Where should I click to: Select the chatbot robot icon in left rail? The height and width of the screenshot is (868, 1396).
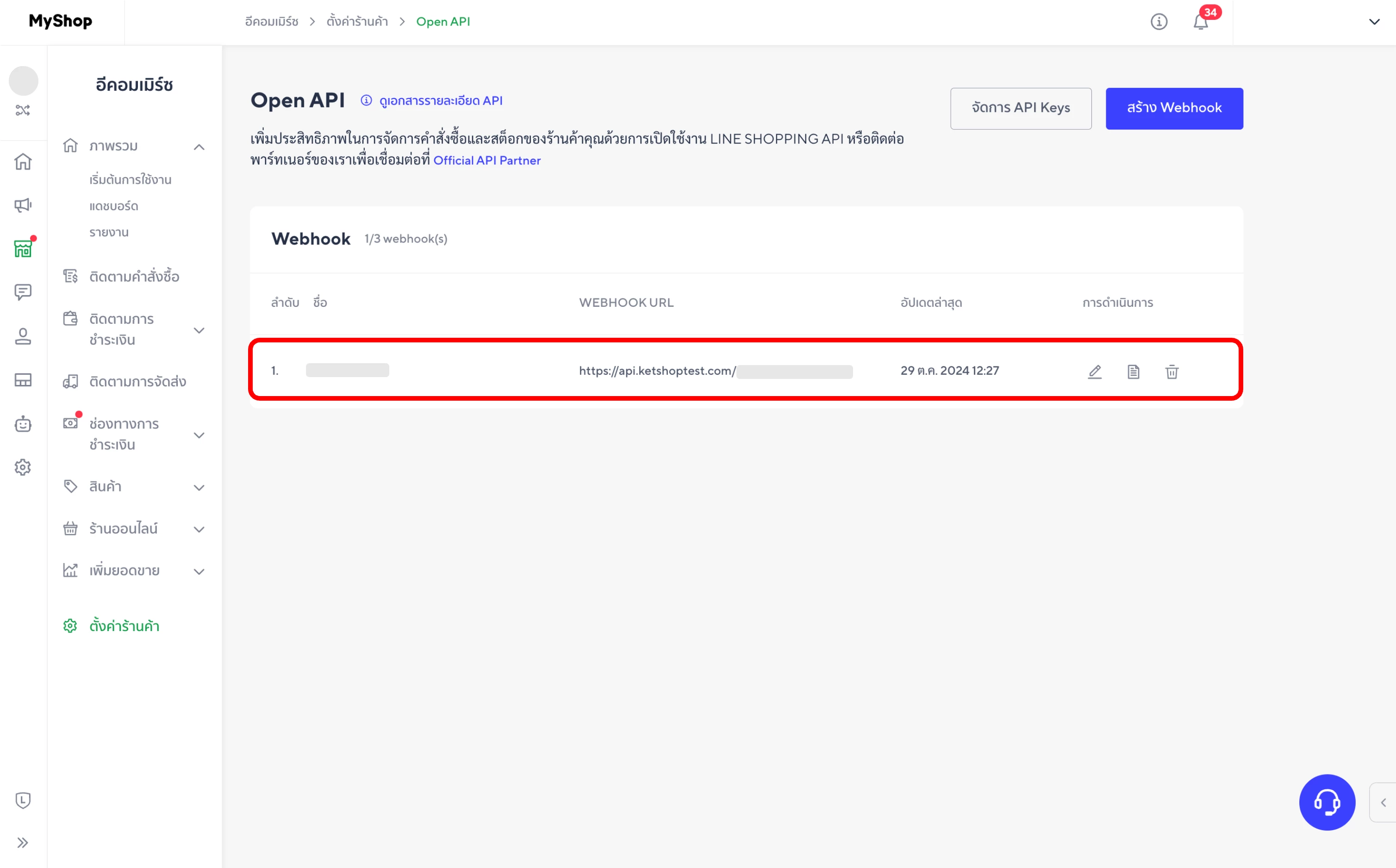coord(23,424)
